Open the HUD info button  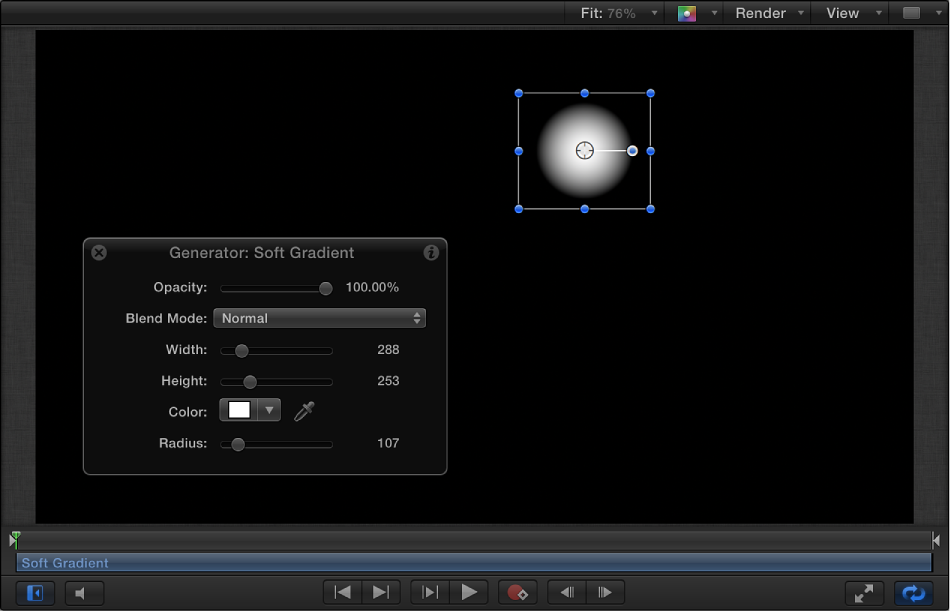pyautogui.click(x=431, y=253)
